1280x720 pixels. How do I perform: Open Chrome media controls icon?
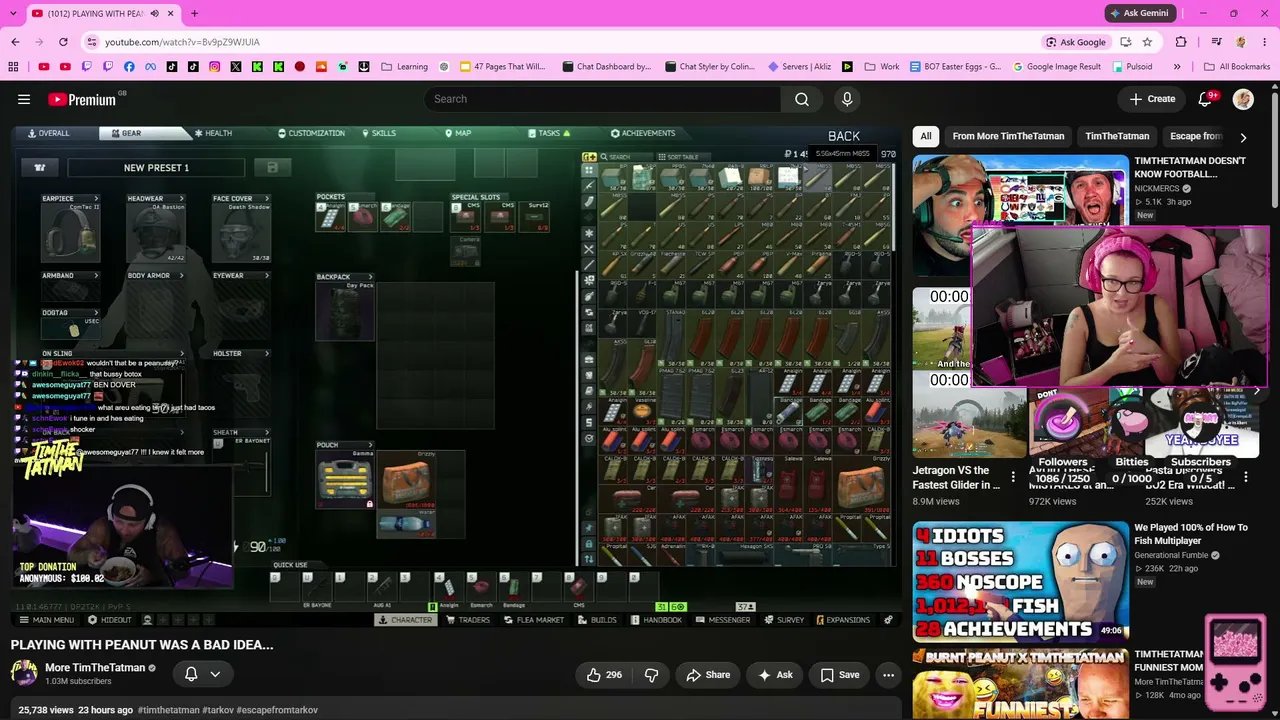click(1216, 42)
